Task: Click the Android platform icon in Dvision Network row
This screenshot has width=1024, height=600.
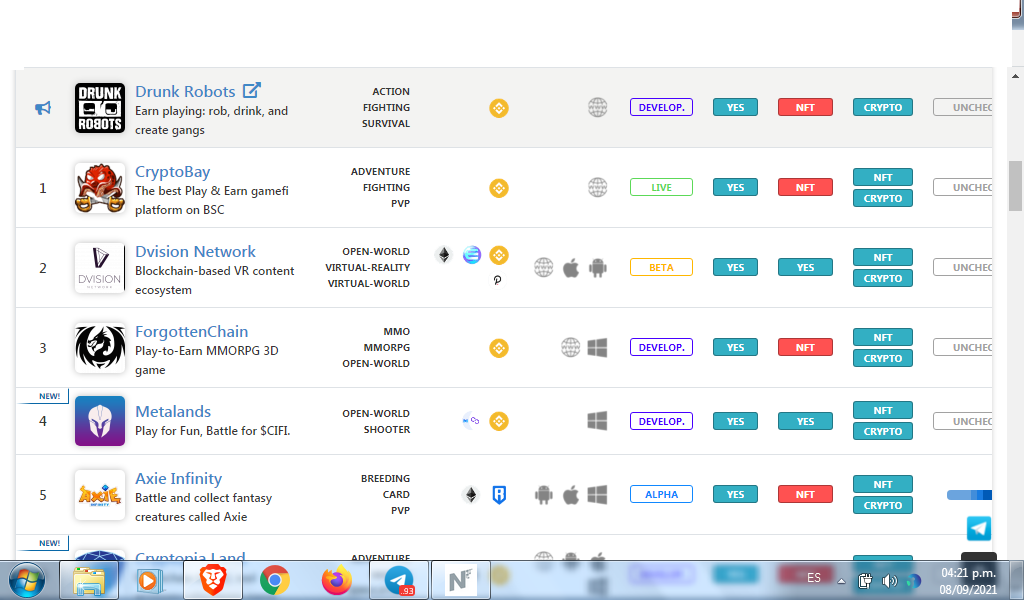Action: [x=598, y=268]
